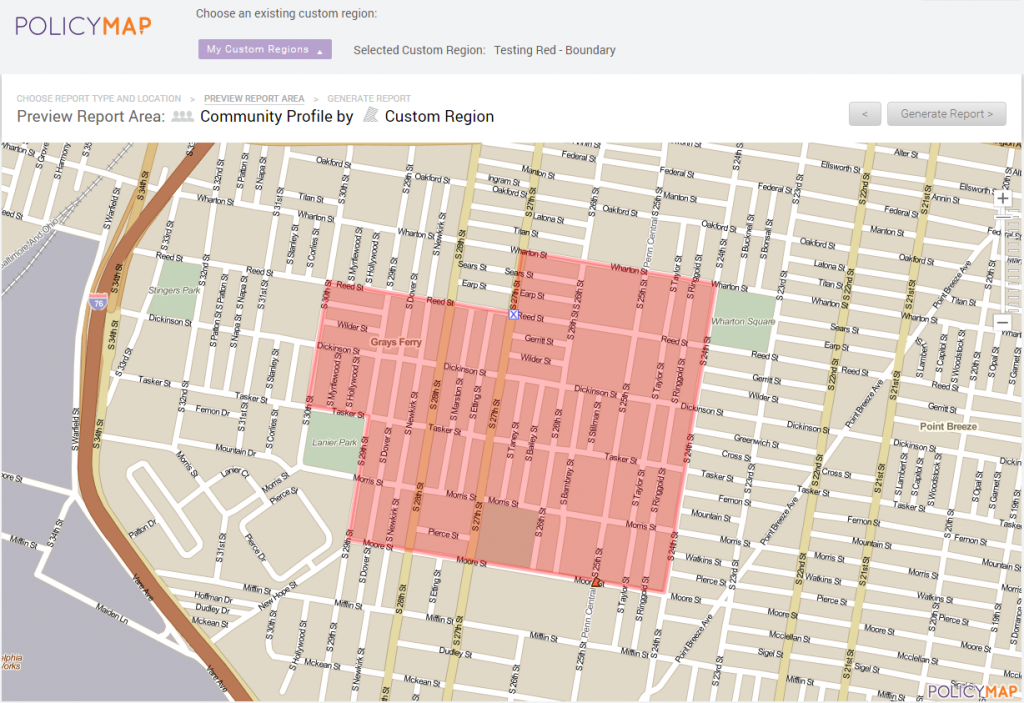Click the zoom slider track below the handle
Image resolution: width=1024 pixels, height=703 pixels.
pos(1002,268)
